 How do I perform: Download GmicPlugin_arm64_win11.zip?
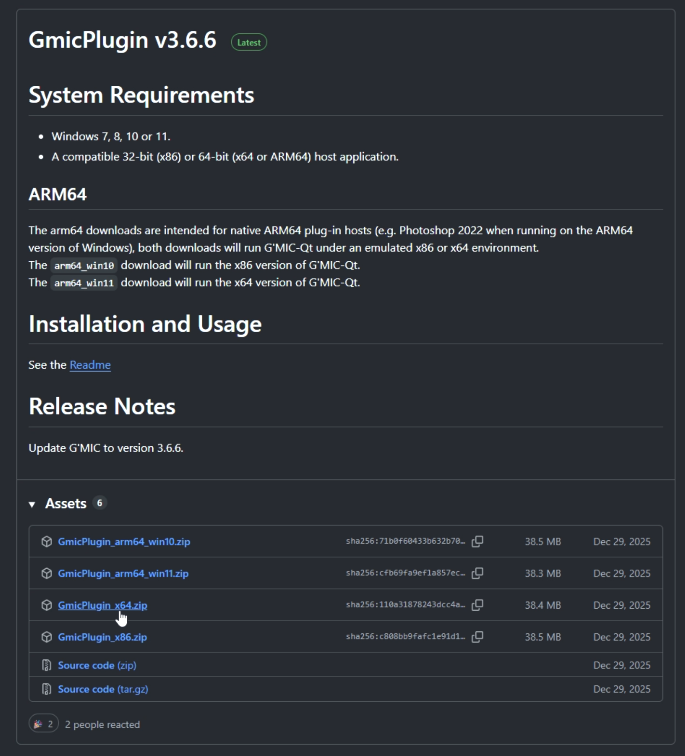(x=123, y=573)
